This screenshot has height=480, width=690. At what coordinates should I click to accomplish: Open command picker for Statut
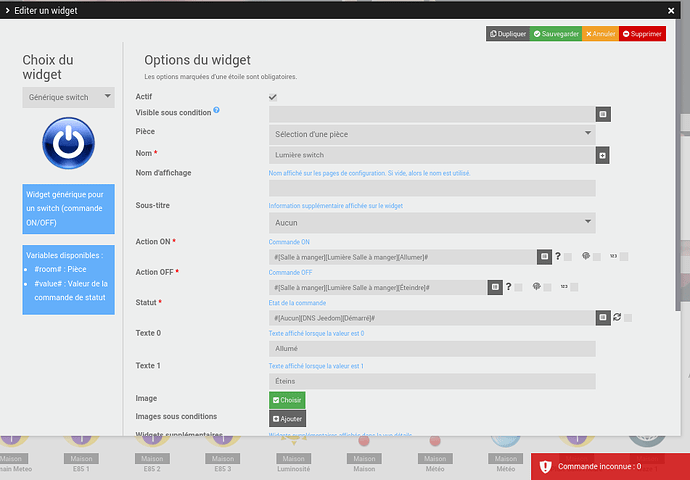[x=603, y=318]
